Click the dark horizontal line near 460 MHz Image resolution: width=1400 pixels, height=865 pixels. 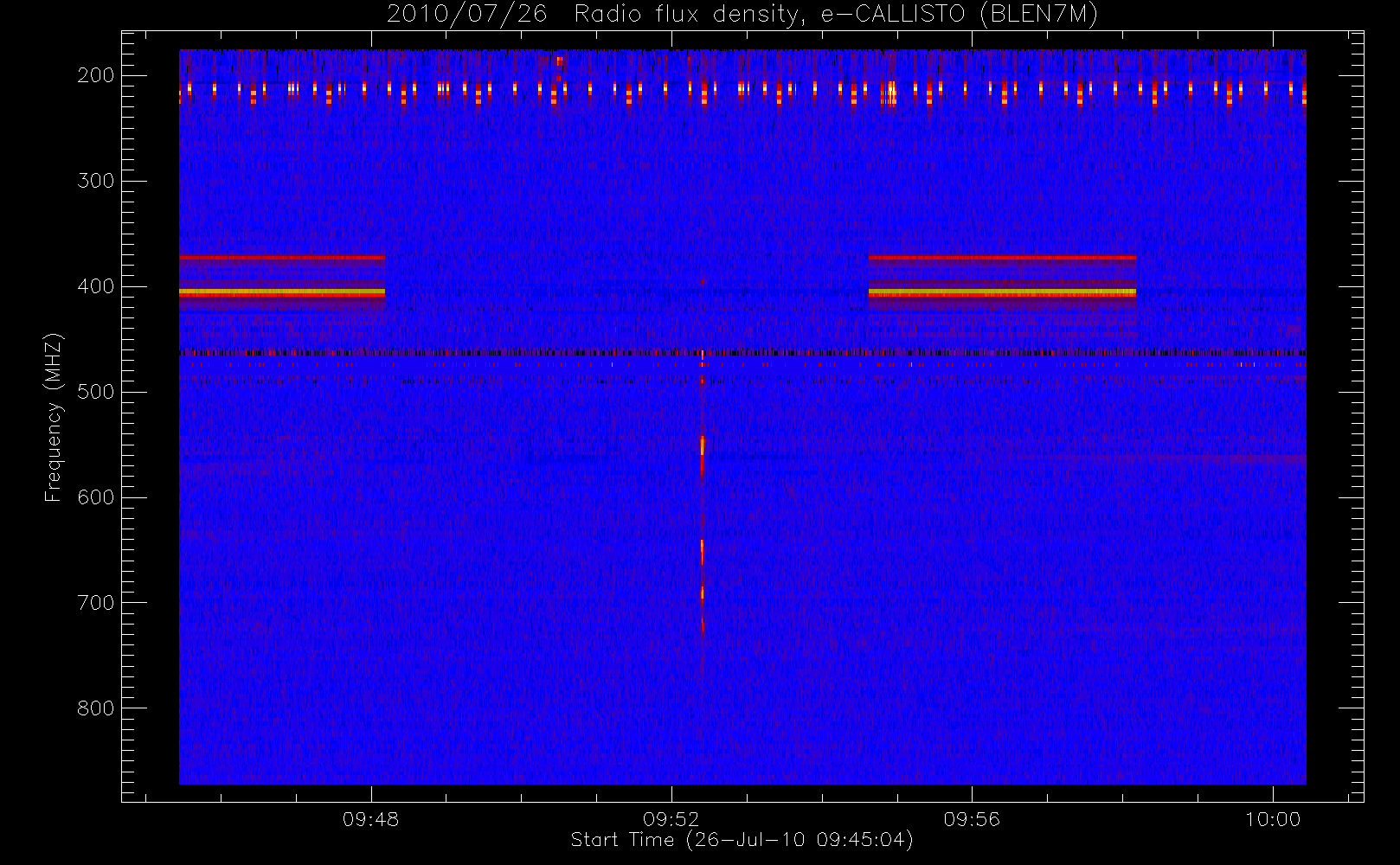[742, 353]
